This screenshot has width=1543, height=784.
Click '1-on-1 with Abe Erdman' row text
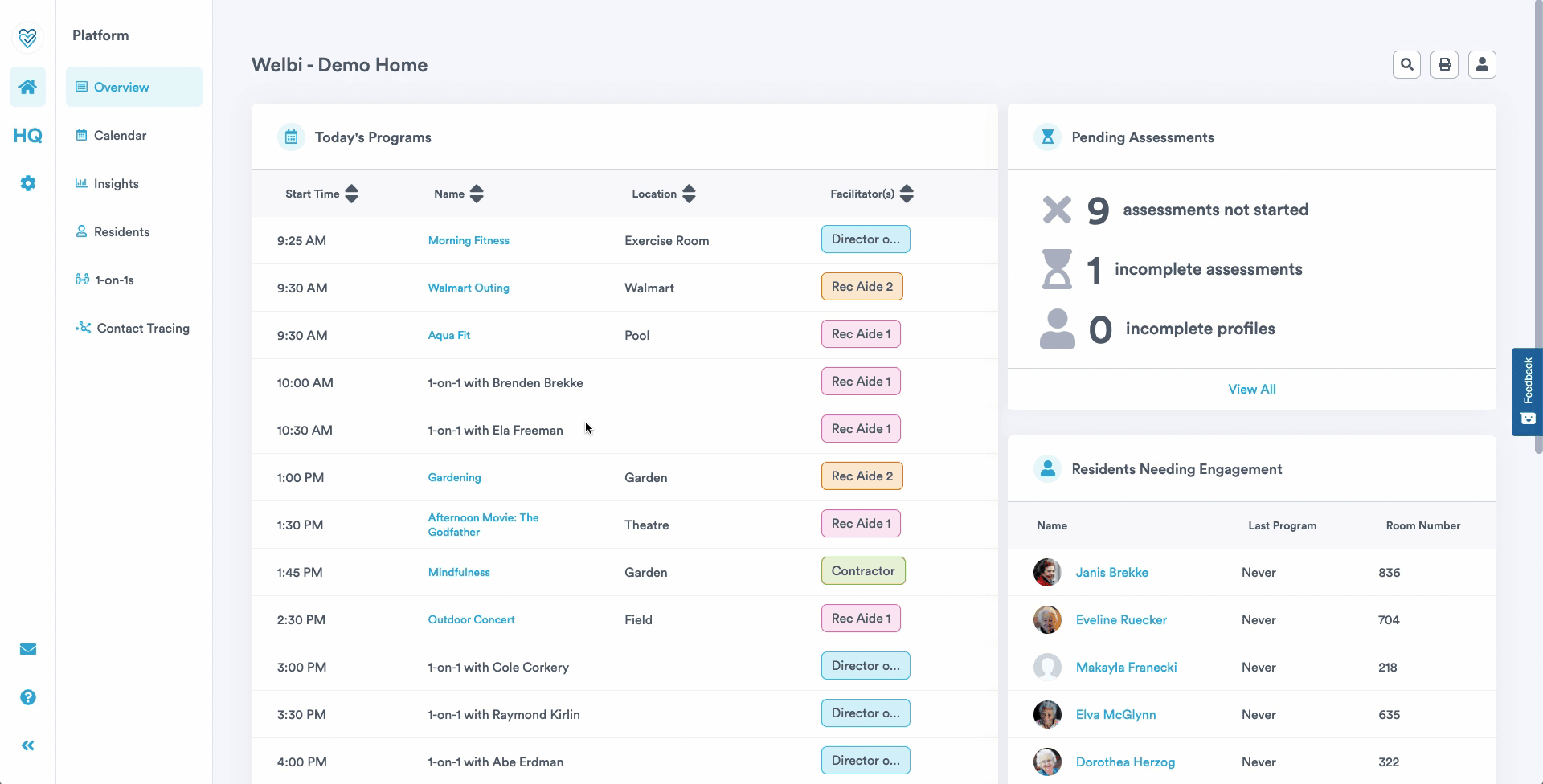click(x=495, y=762)
